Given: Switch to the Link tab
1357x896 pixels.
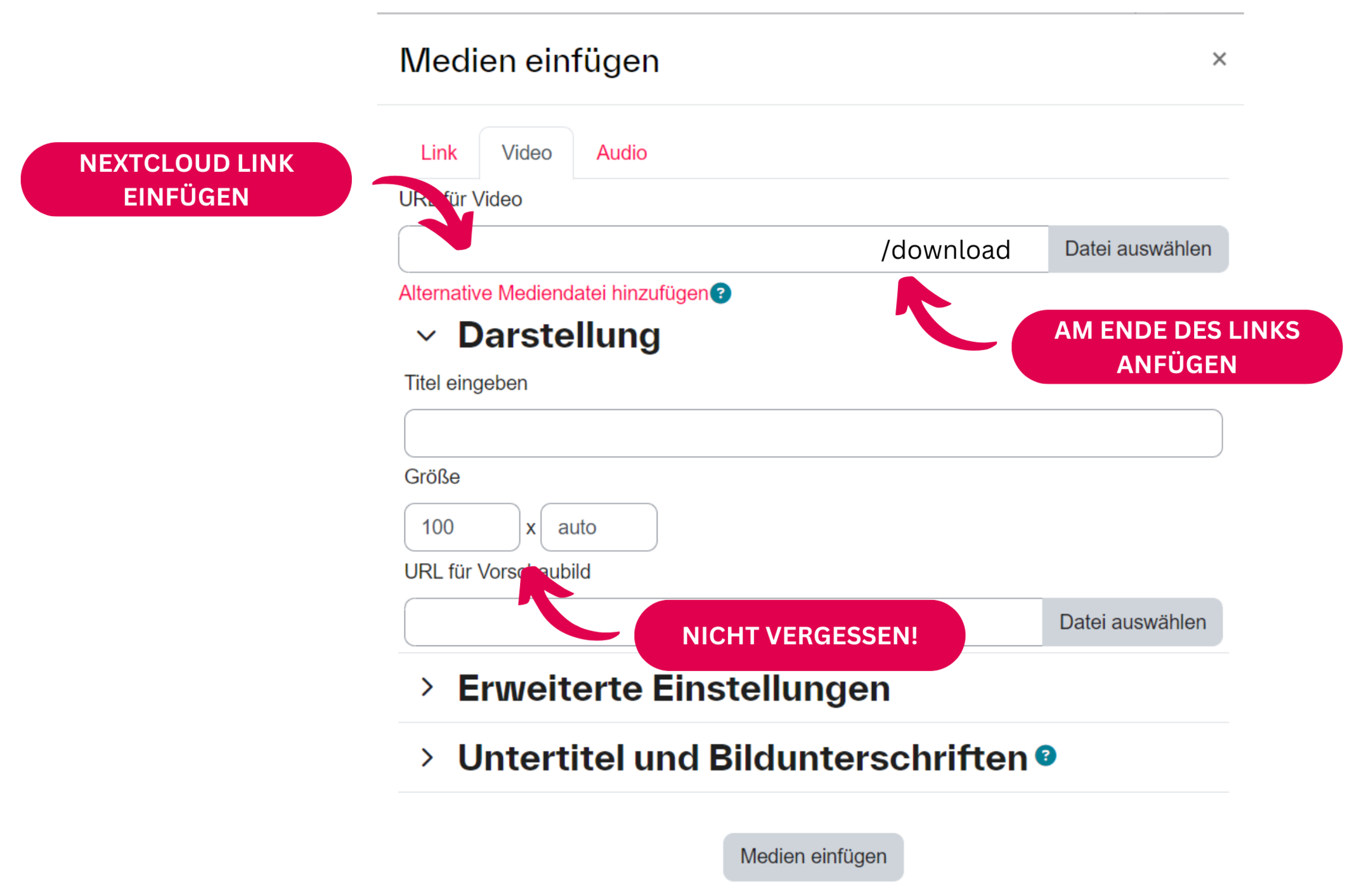Looking at the screenshot, I should pos(438,152).
